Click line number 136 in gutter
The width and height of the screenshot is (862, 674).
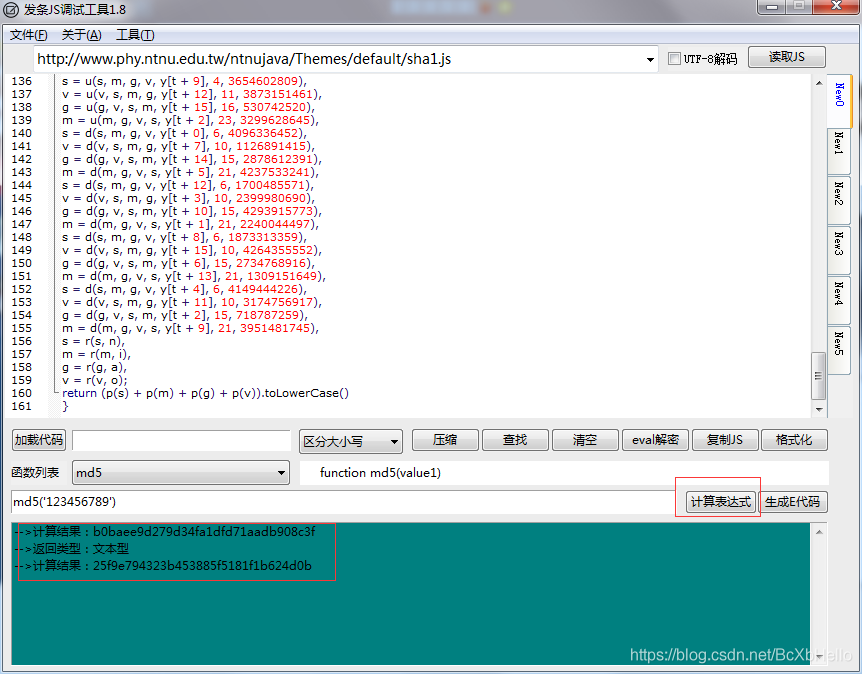(21, 81)
